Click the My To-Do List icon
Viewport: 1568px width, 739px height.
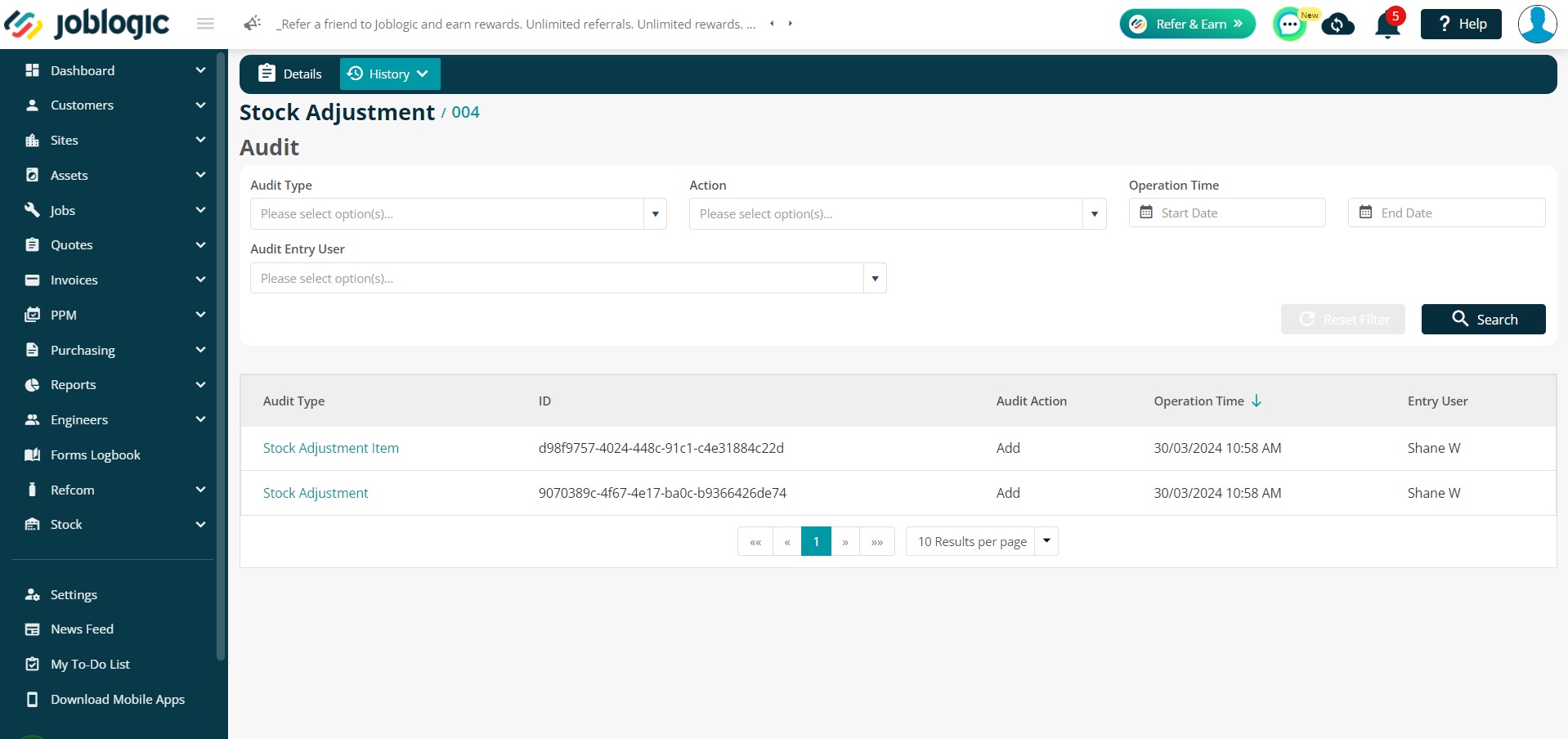pos(33,664)
